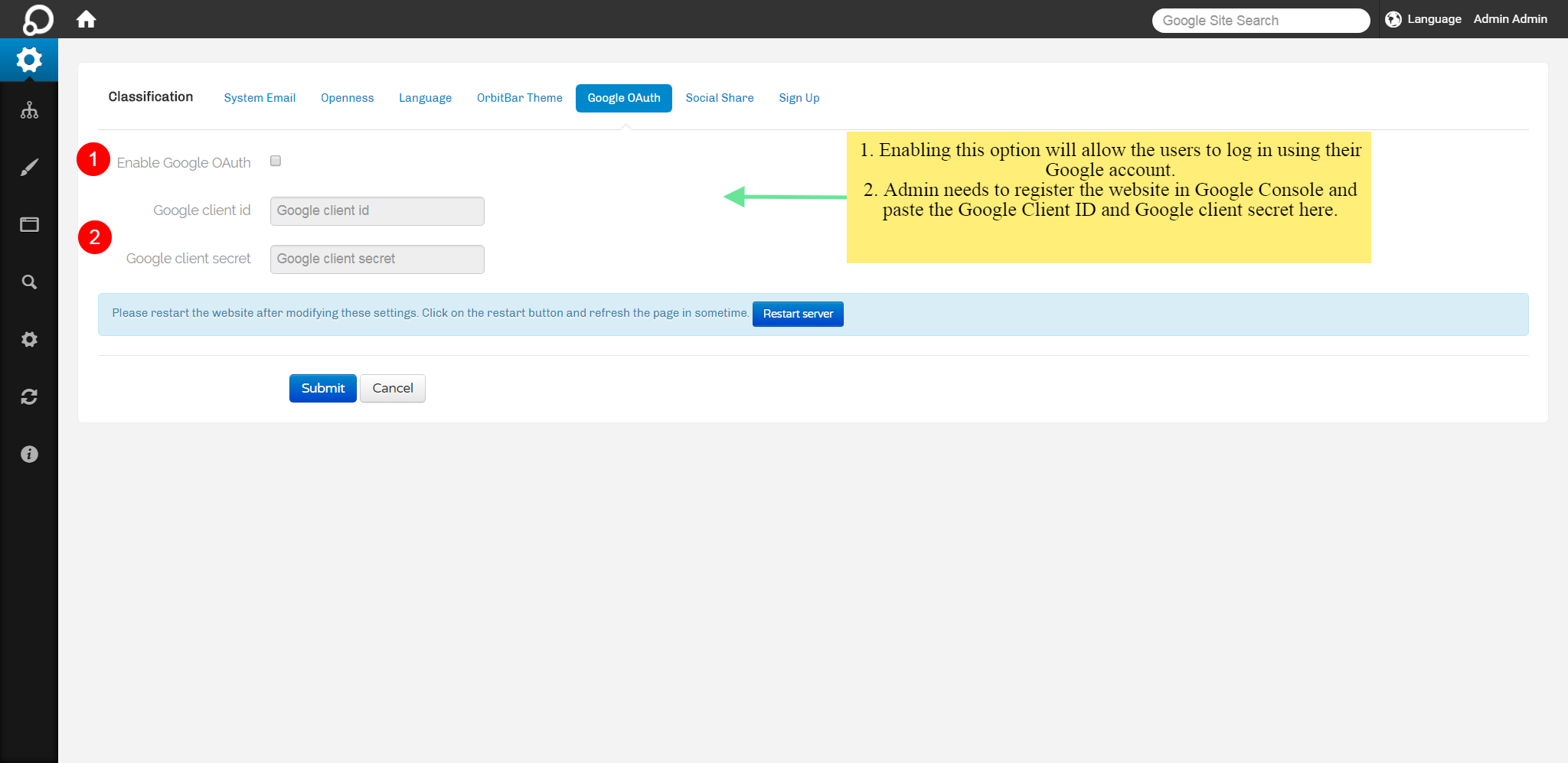Click the refresh arrows icon in sidebar
The width and height of the screenshot is (1568, 763).
pos(29,396)
